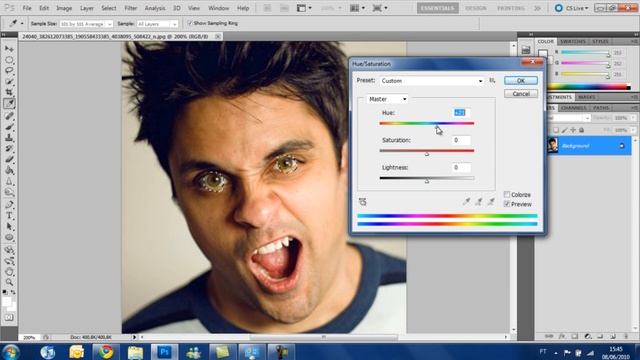Toggle Quick Mask mode icon

pos(9,317)
